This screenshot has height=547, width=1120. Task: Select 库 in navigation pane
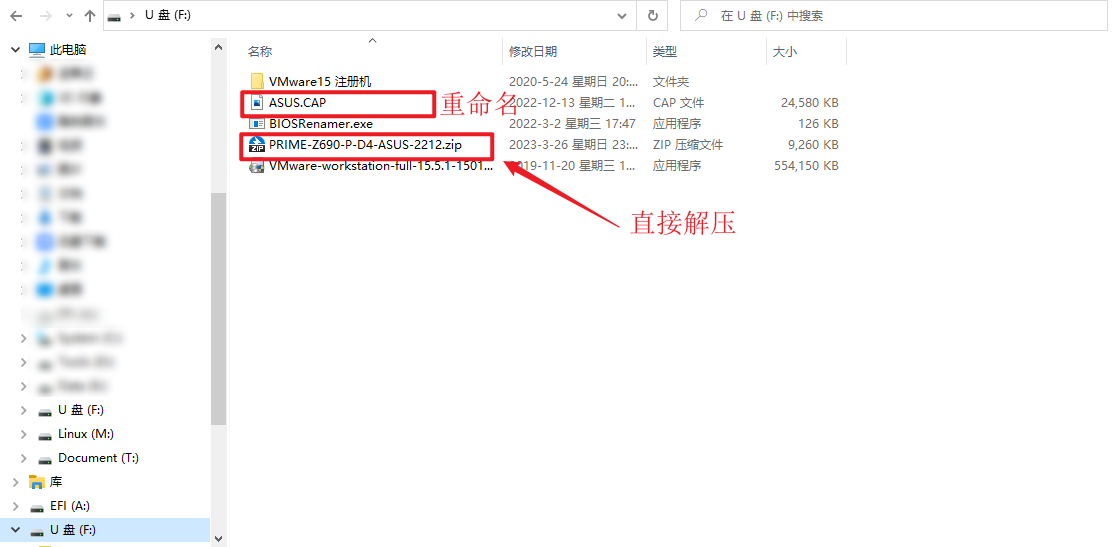click(x=56, y=482)
